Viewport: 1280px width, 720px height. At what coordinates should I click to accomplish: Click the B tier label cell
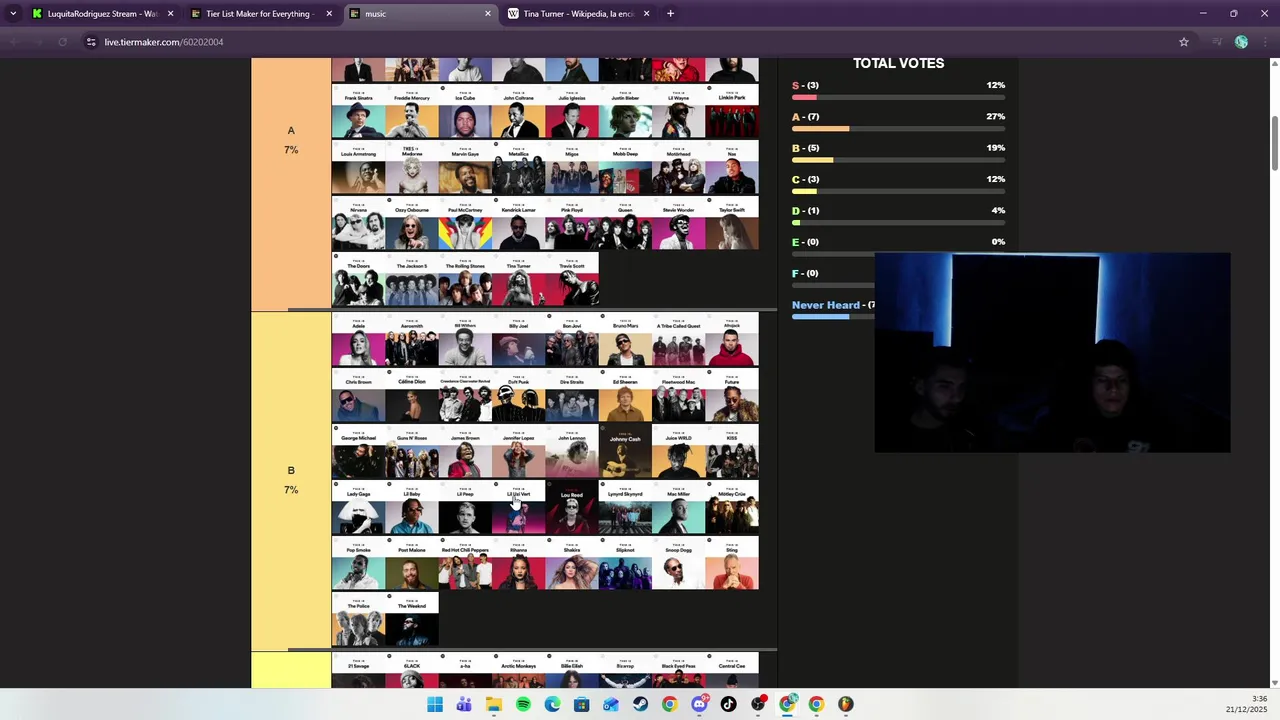(x=291, y=481)
